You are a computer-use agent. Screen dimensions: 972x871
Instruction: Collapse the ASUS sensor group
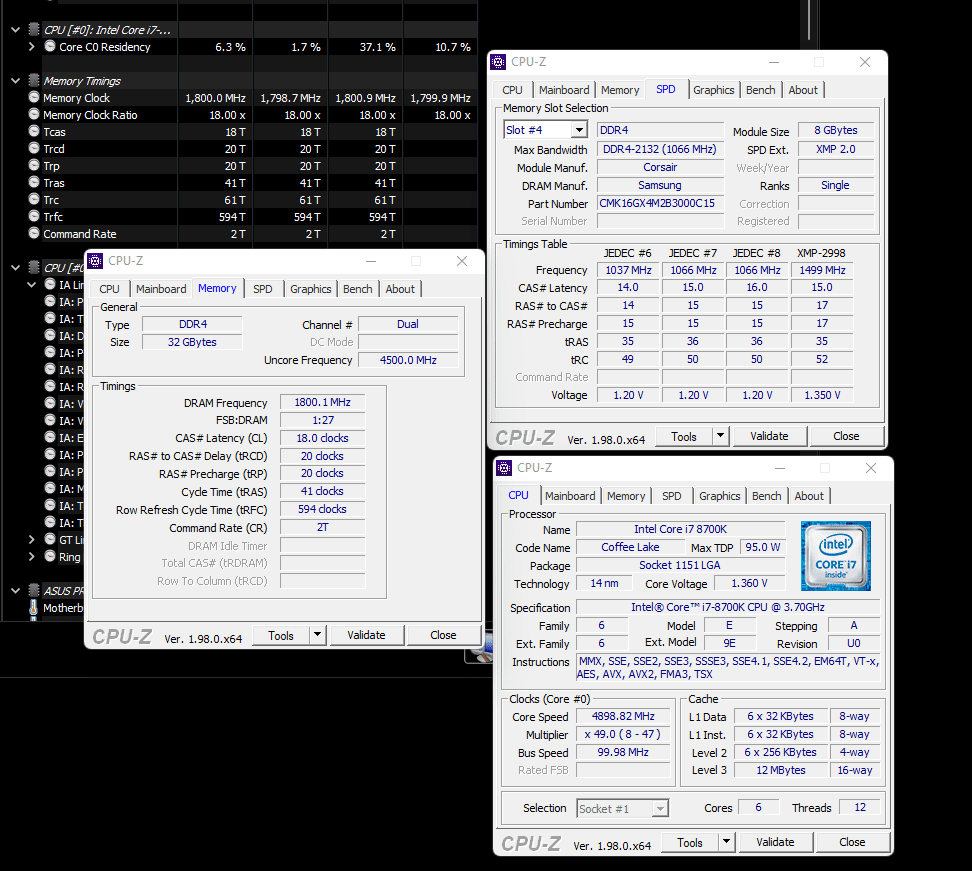15,590
